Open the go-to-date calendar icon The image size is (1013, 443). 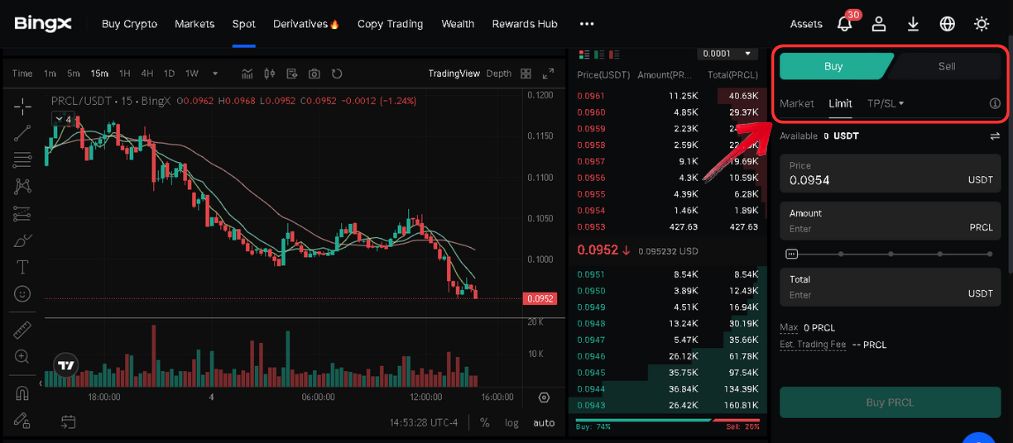click(68, 422)
